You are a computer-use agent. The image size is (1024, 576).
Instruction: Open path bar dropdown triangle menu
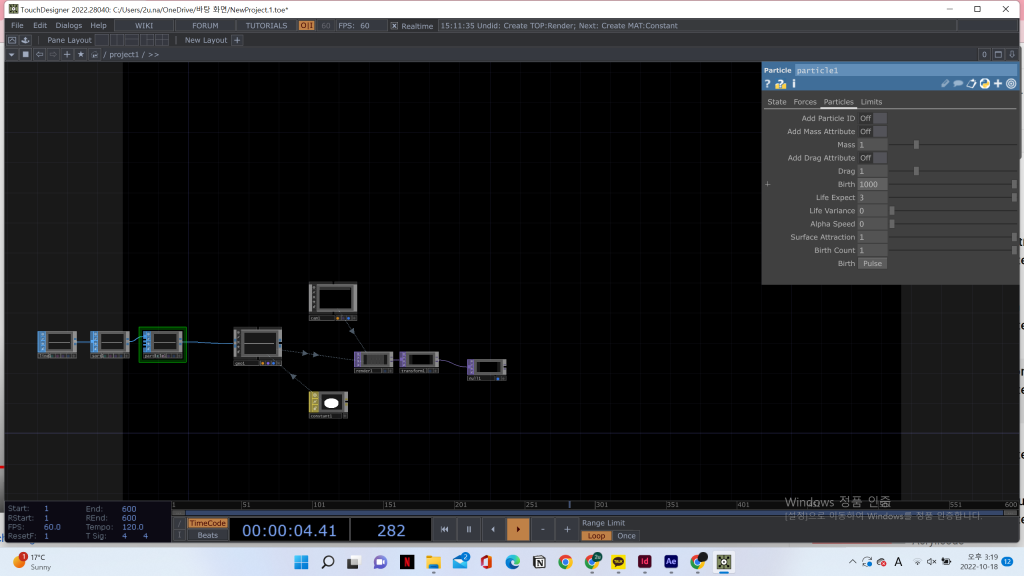click(12, 54)
